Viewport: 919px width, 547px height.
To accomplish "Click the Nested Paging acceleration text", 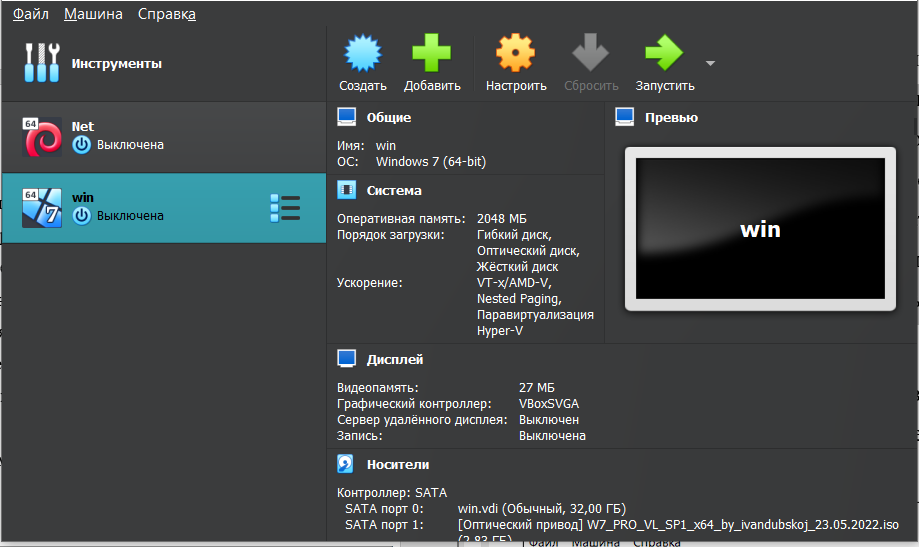I will coord(519,299).
